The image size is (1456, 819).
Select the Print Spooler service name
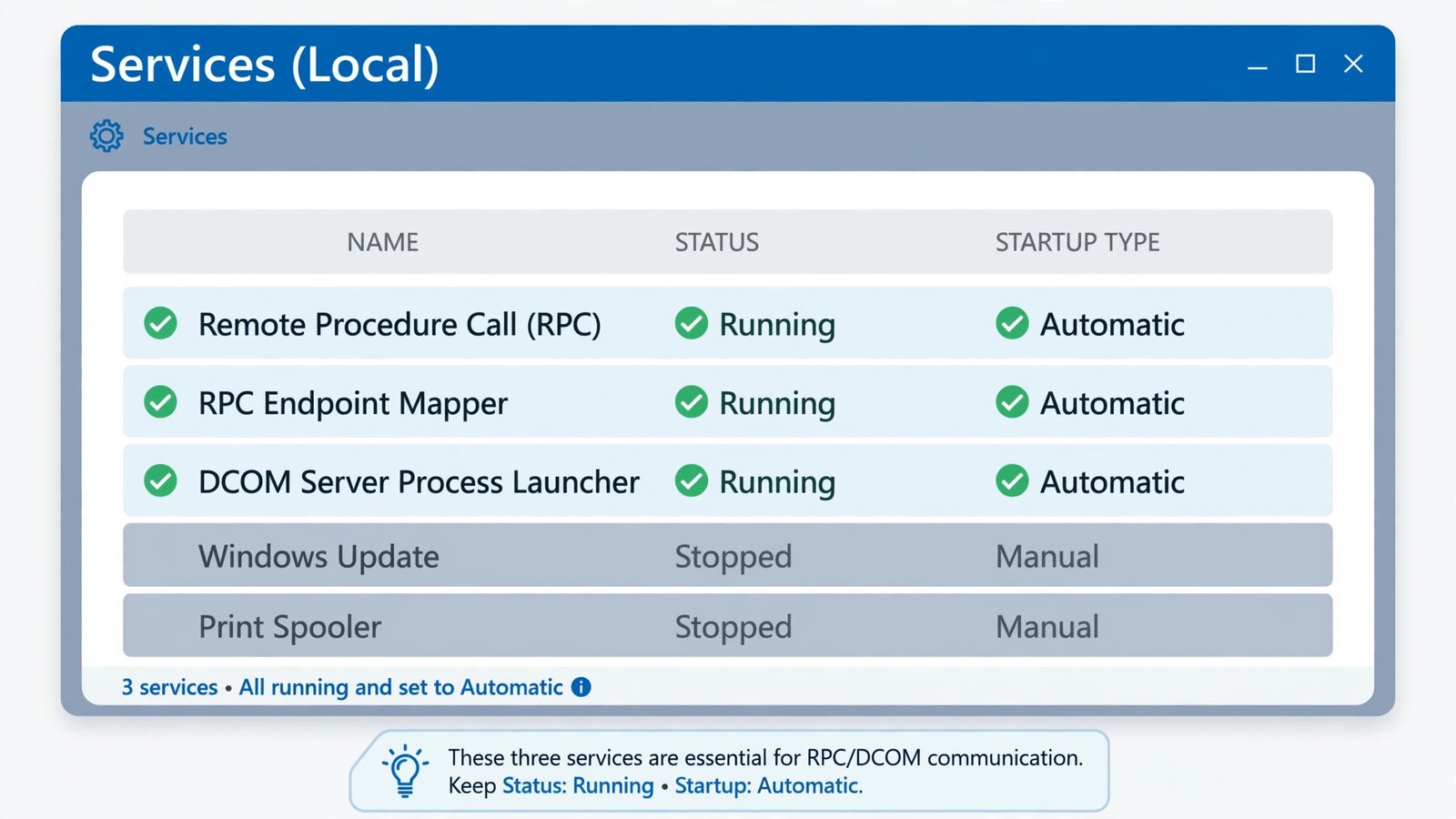[x=289, y=627]
